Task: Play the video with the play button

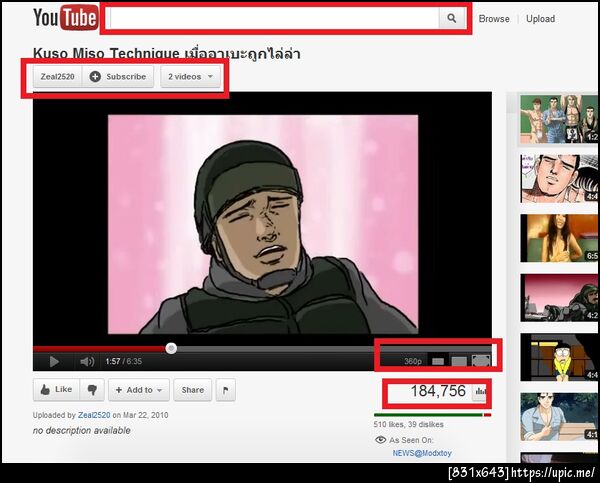Action: [54, 361]
